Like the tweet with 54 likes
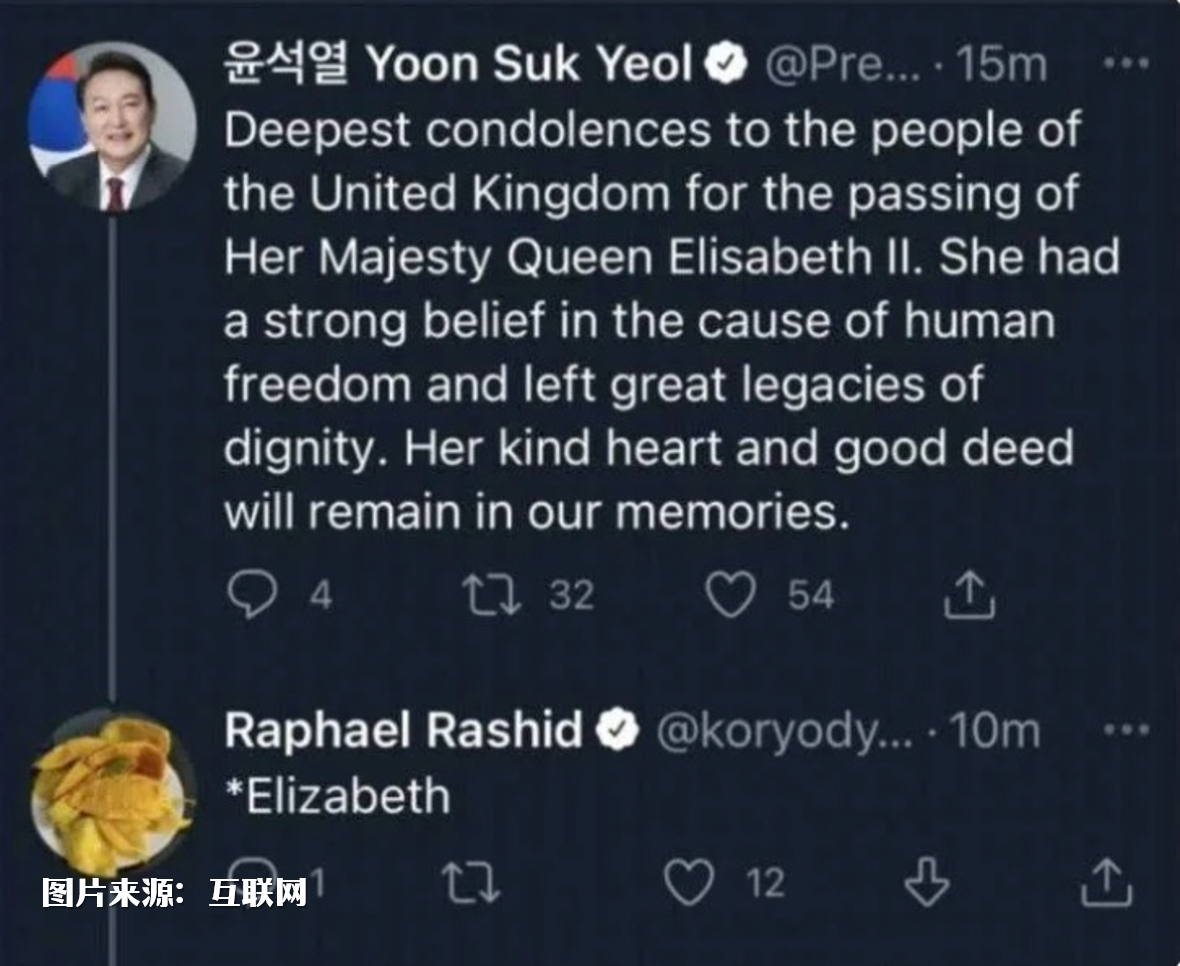 pyautogui.click(x=729, y=595)
